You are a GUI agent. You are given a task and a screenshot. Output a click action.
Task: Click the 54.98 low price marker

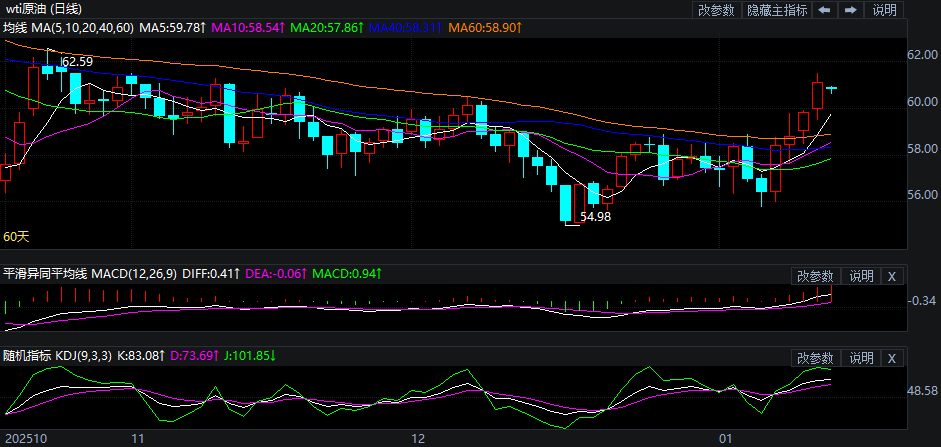(595, 216)
